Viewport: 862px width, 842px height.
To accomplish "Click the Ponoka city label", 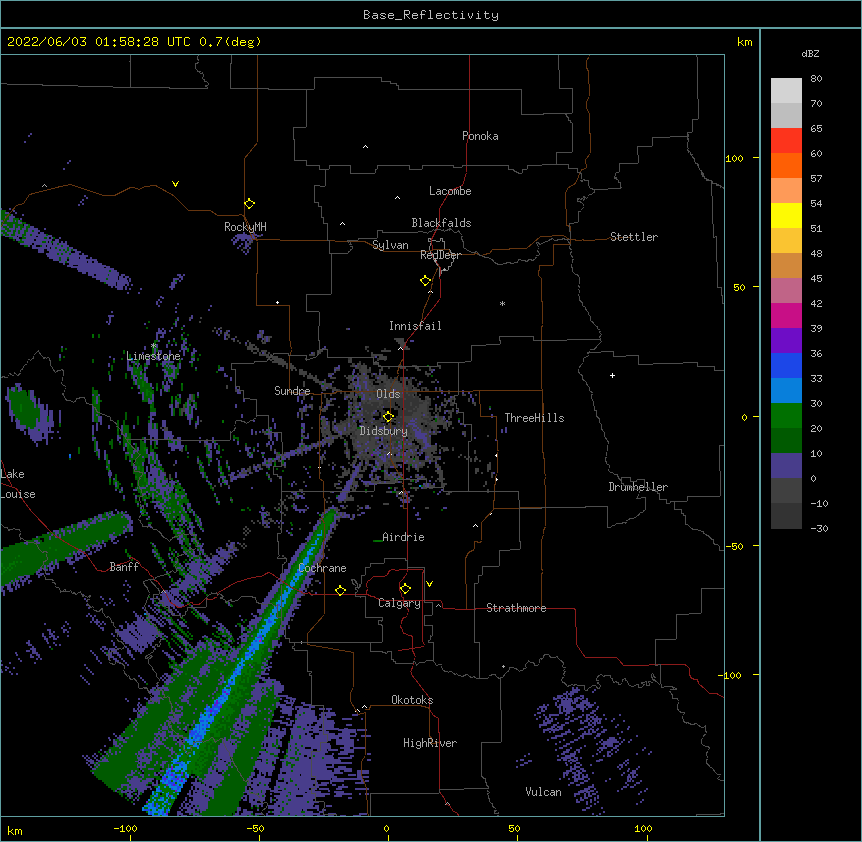I will click(480, 136).
